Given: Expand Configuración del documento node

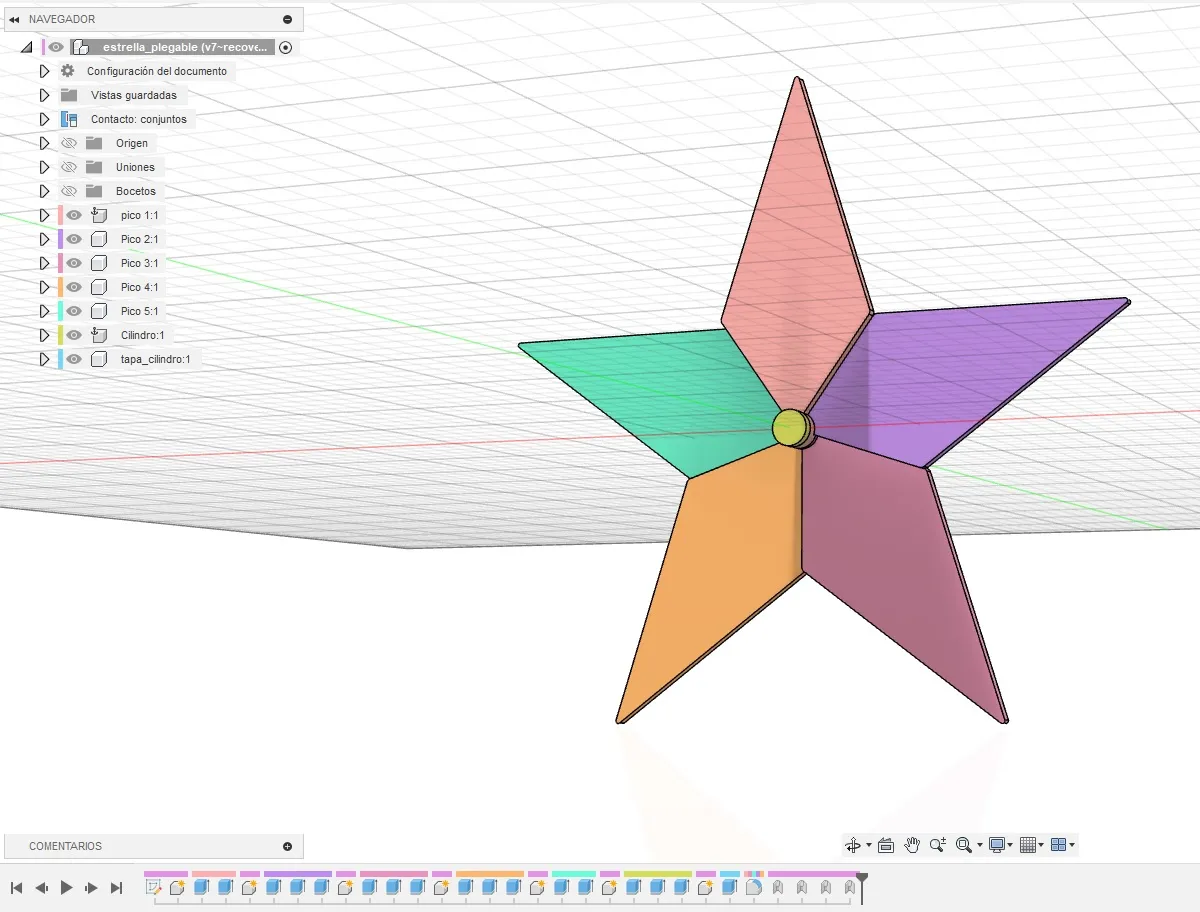Looking at the screenshot, I should click(44, 71).
